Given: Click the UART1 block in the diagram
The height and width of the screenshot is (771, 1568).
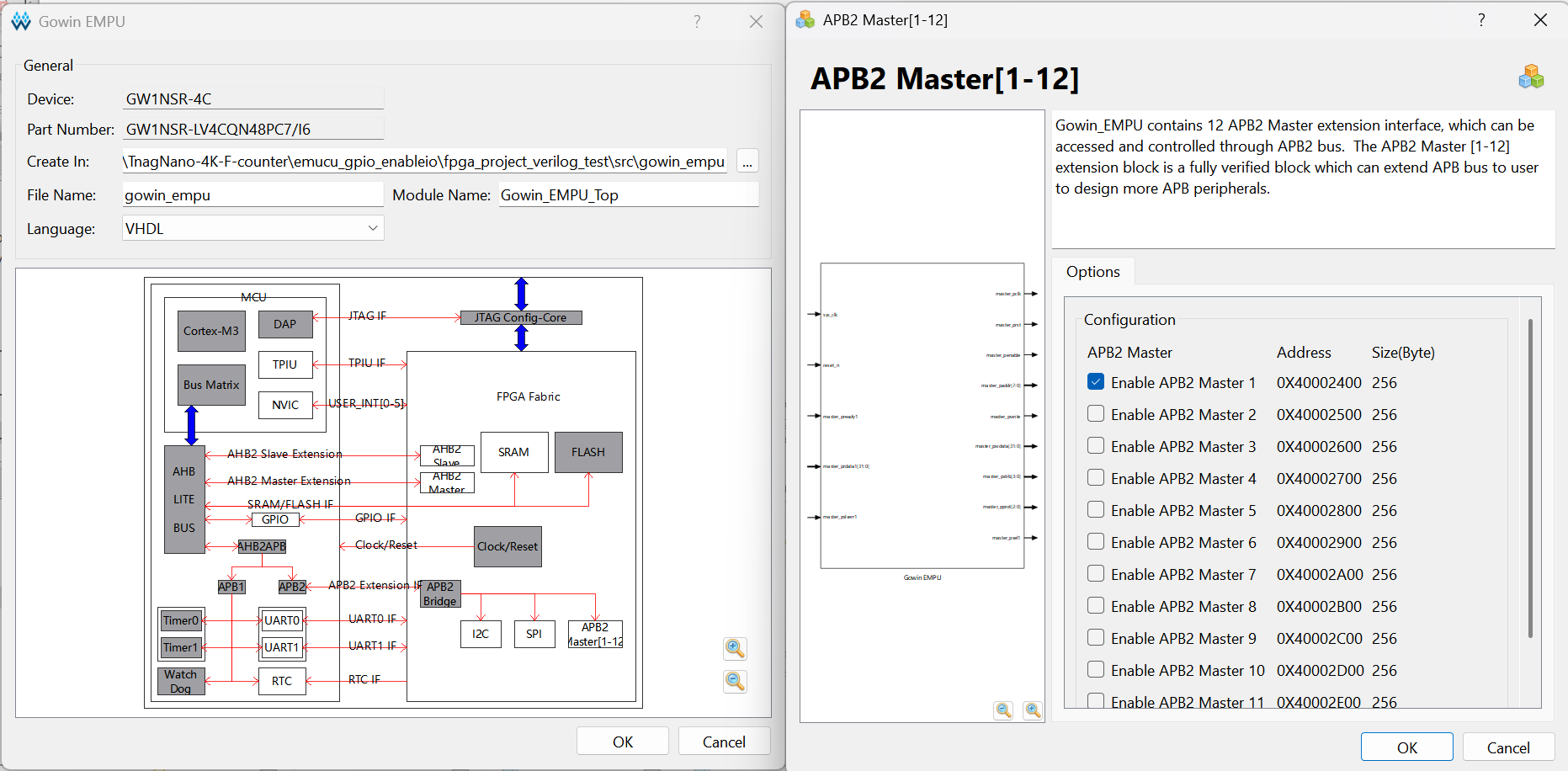Looking at the screenshot, I should pyautogui.click(x=282, y=647).
